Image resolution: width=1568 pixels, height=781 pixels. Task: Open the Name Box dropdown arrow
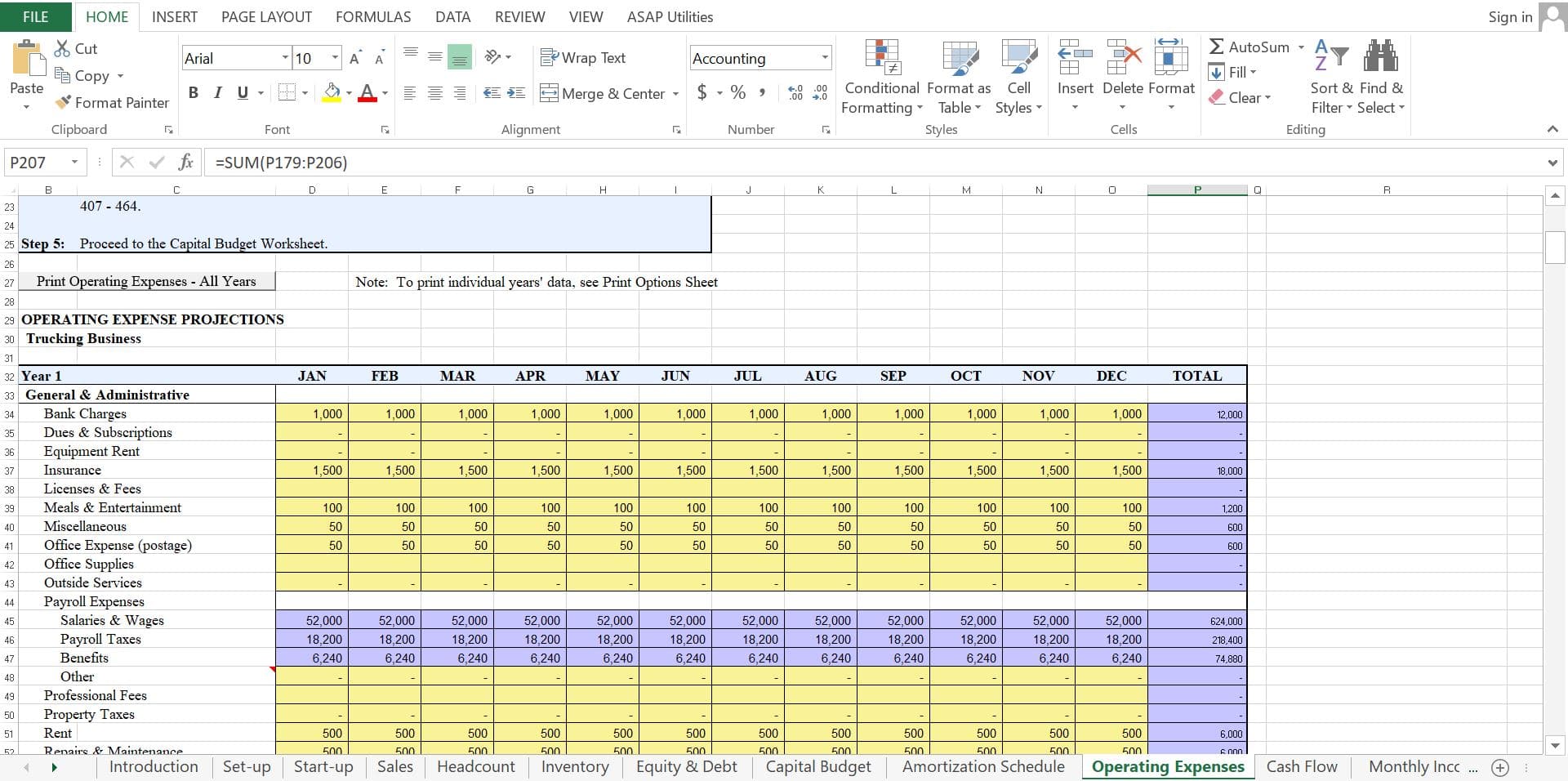point(74,162)
